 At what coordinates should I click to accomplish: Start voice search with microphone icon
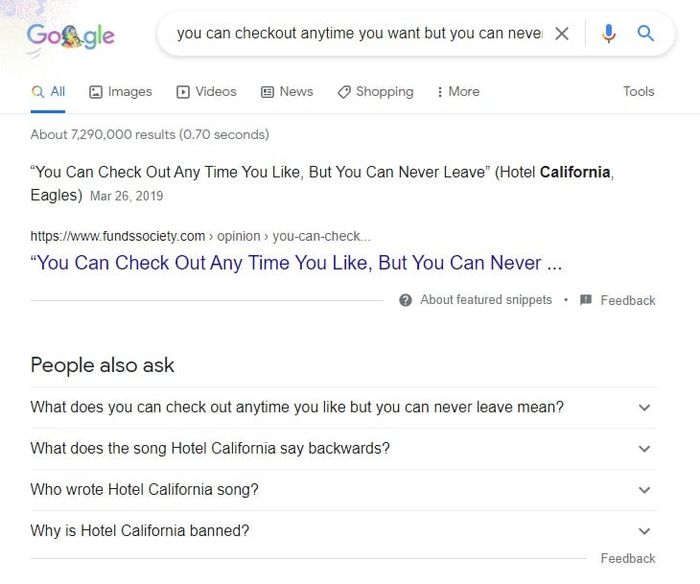(x=608, y=33)
